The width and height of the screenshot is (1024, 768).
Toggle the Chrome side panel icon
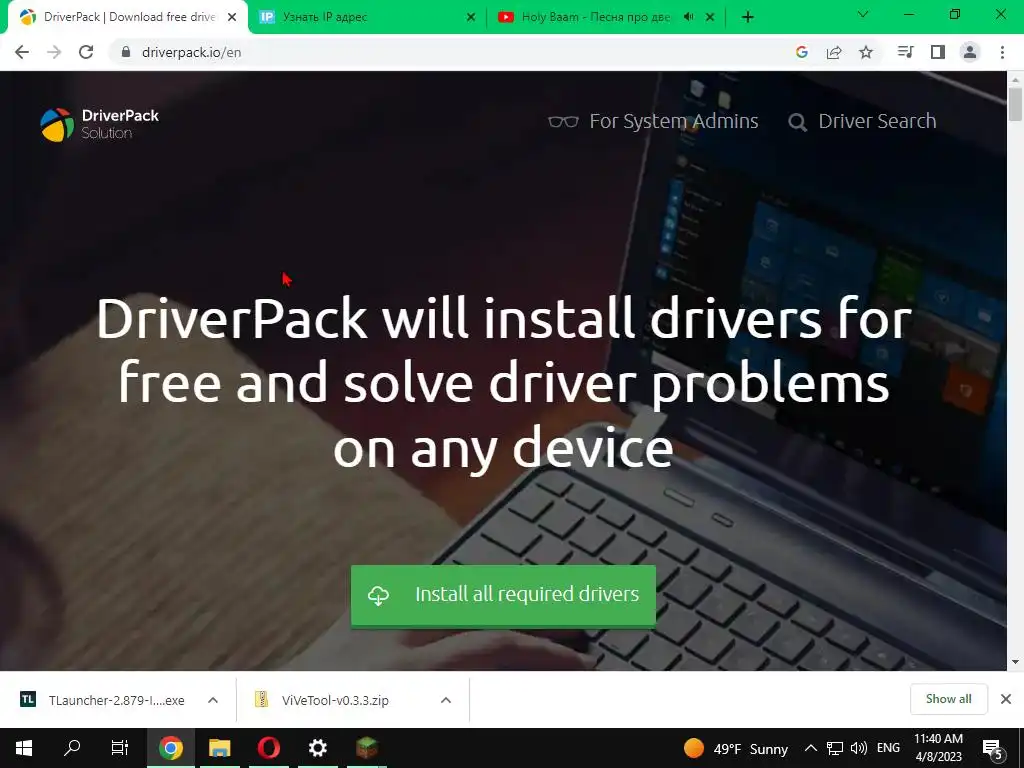pos(938,52)
